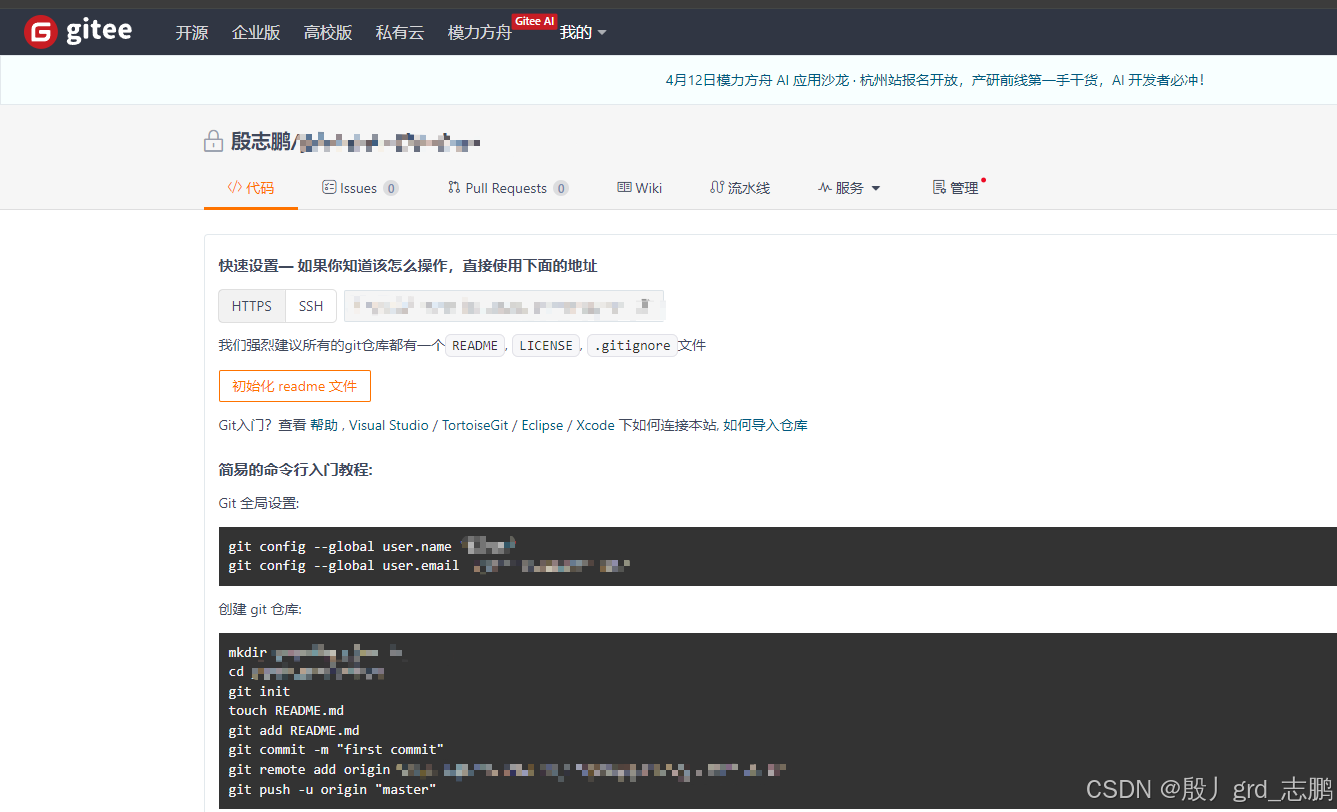The image size is (1337, 812).
Task: Switch to the Issues tab
Action: point(360,188)
